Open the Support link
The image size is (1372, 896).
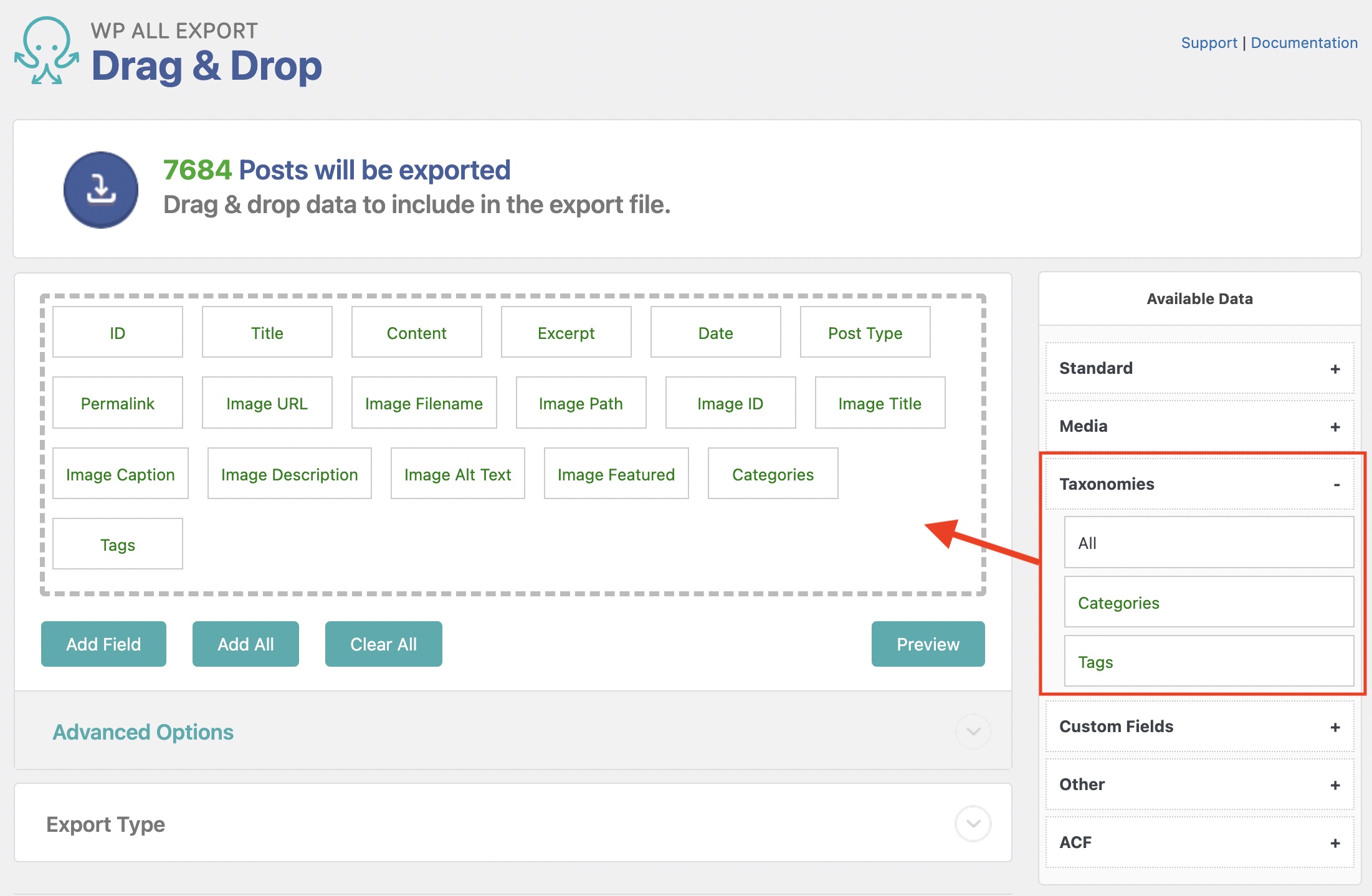pyautogui.click(x=1209, y=43)
